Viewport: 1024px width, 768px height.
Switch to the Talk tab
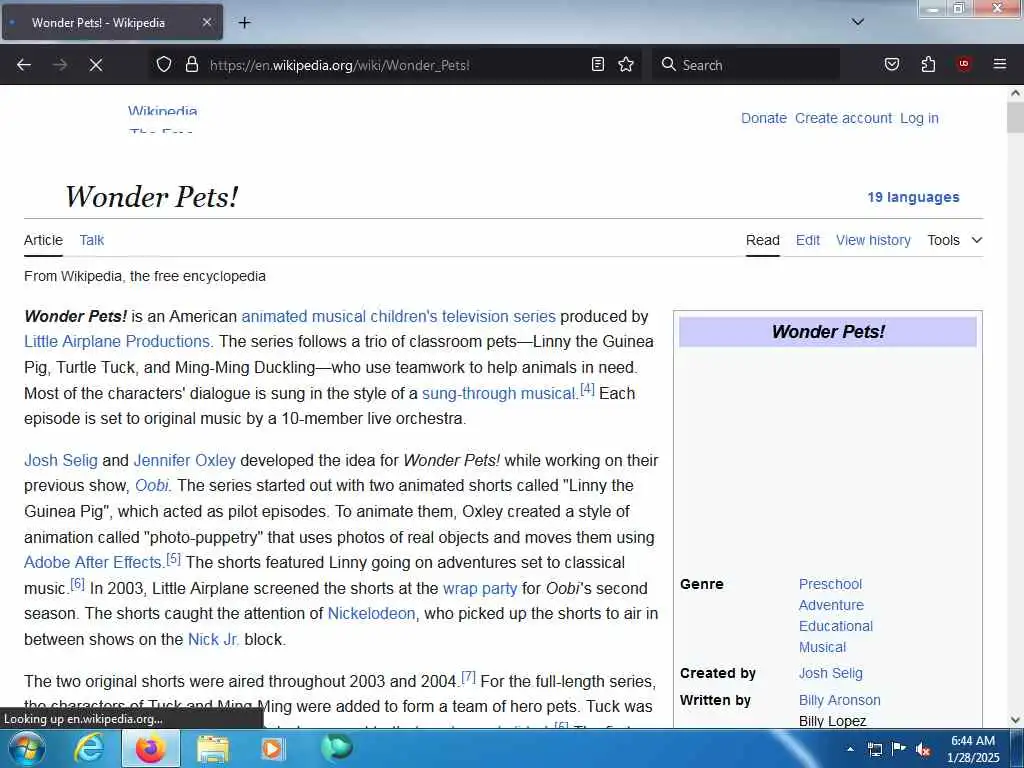point(91,240)
